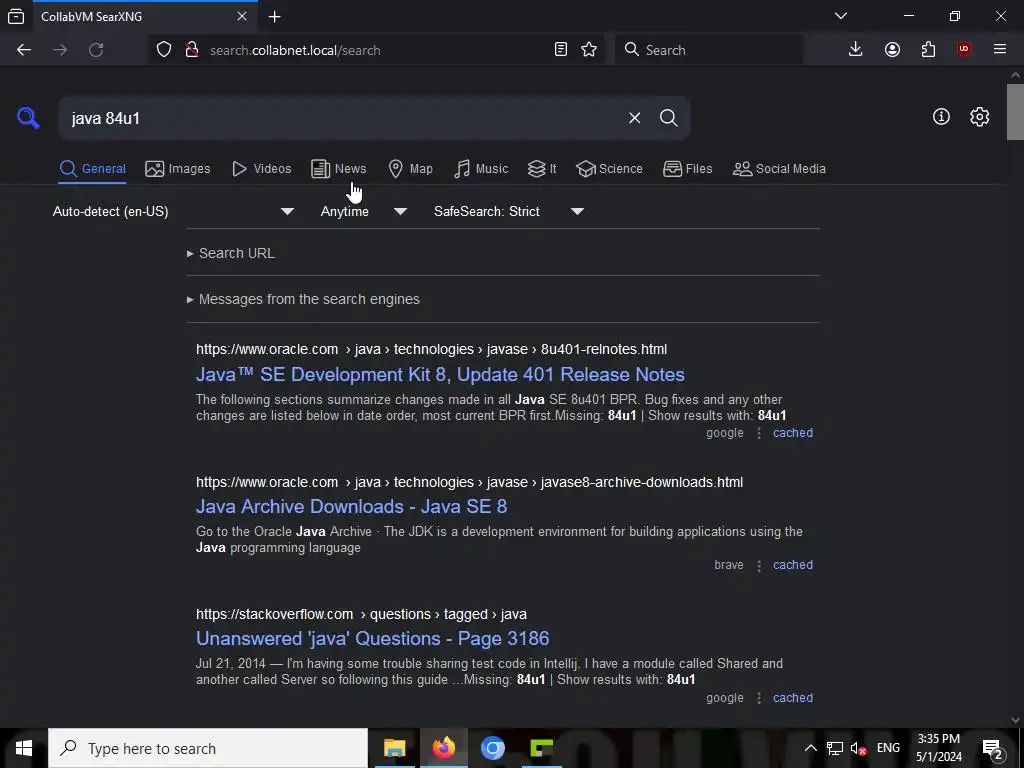Screen dimensions: 1024x768
Task: Open the Anytime time range dropdown
Action: [x=364, y=212]
